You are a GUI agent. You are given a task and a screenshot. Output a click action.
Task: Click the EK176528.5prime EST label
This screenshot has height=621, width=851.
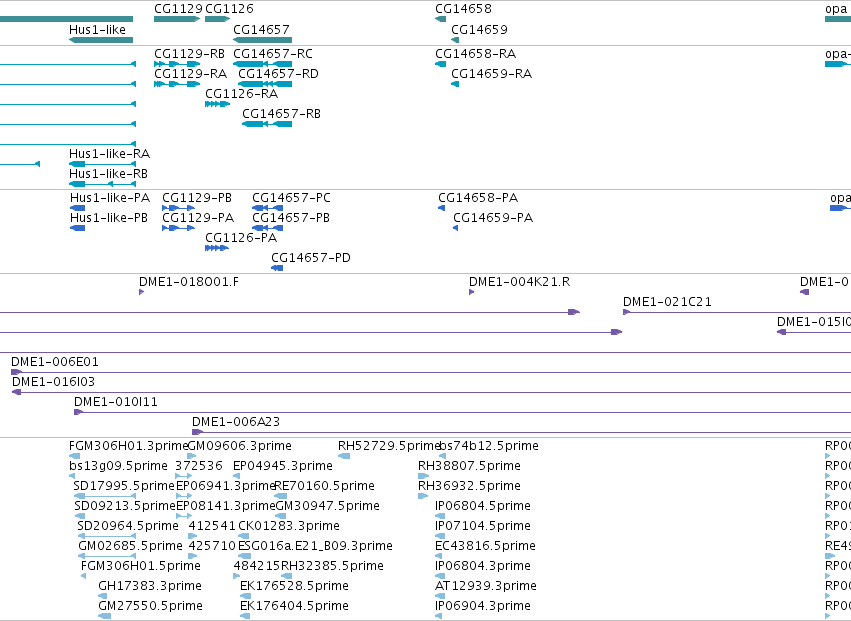(294, 586)
